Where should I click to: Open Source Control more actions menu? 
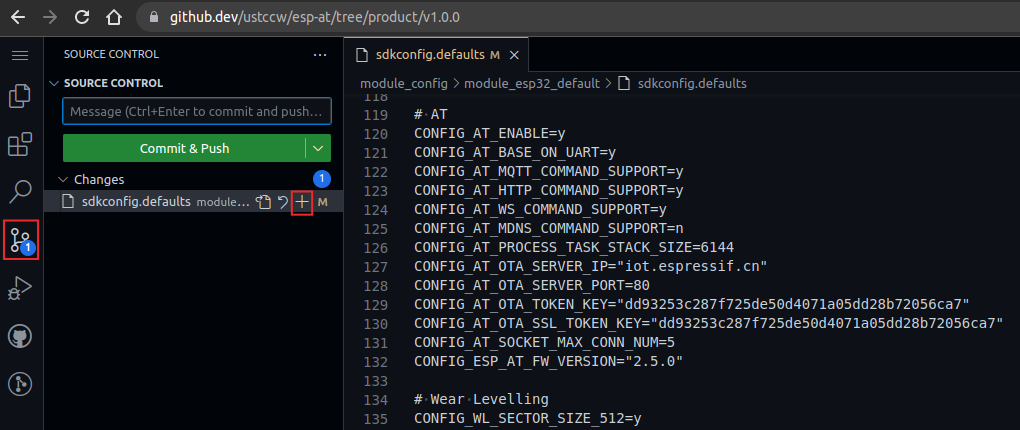pos(320,55)
